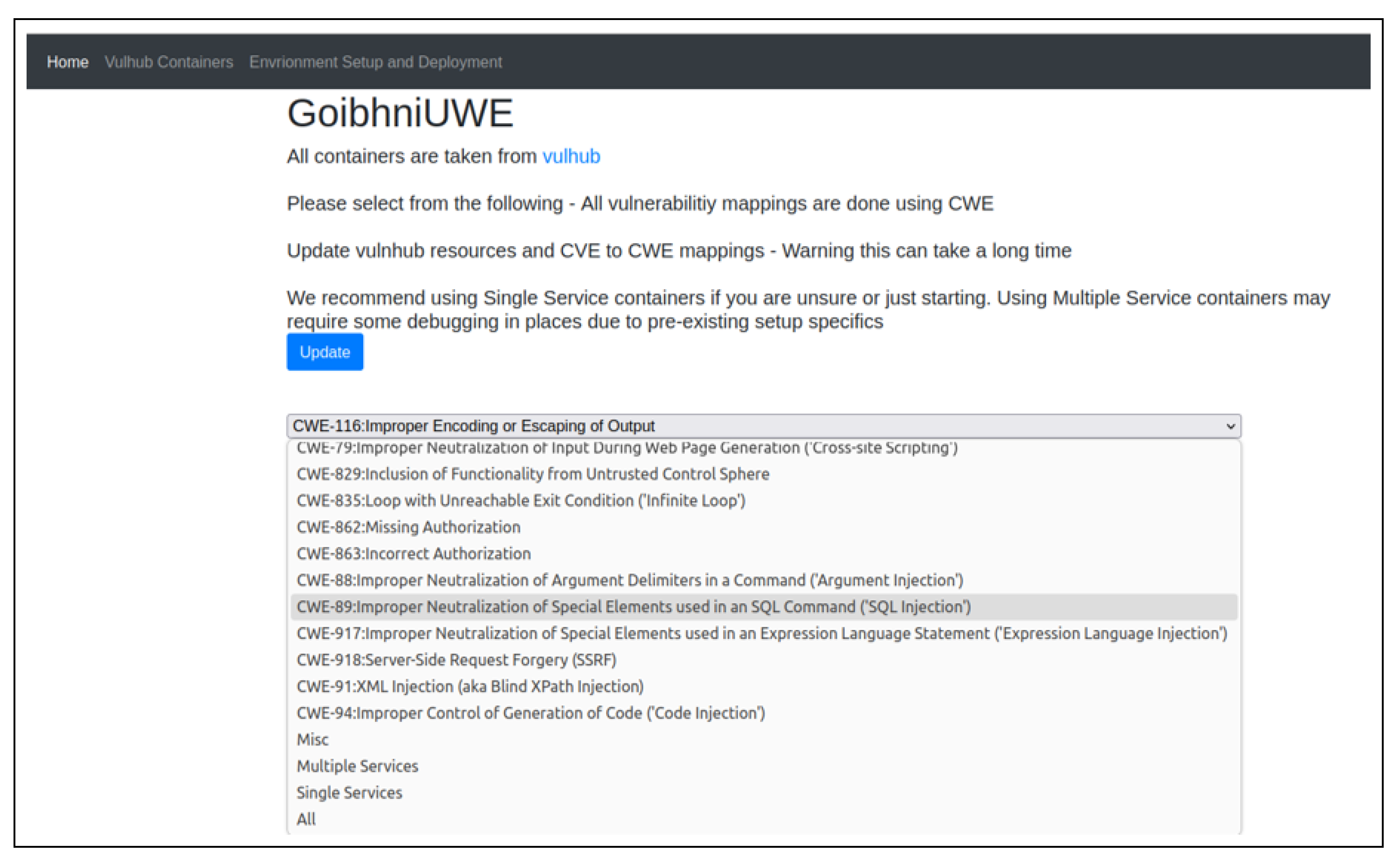Click the Home navigation link

pyautogui.click(x=68, y=62)
